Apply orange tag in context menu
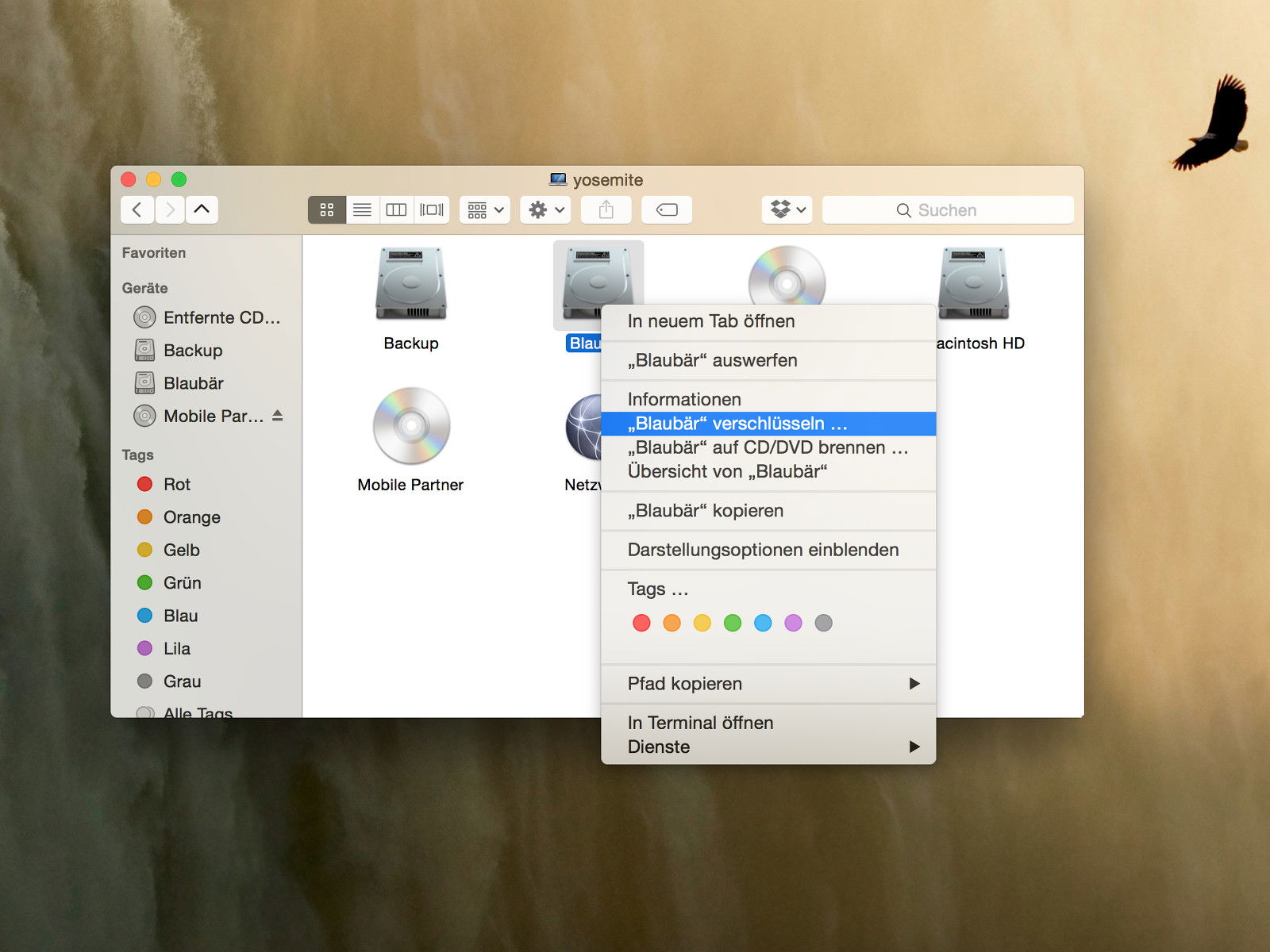The width and height of the screenshot is (1270, 952). (x=672, y=623)
